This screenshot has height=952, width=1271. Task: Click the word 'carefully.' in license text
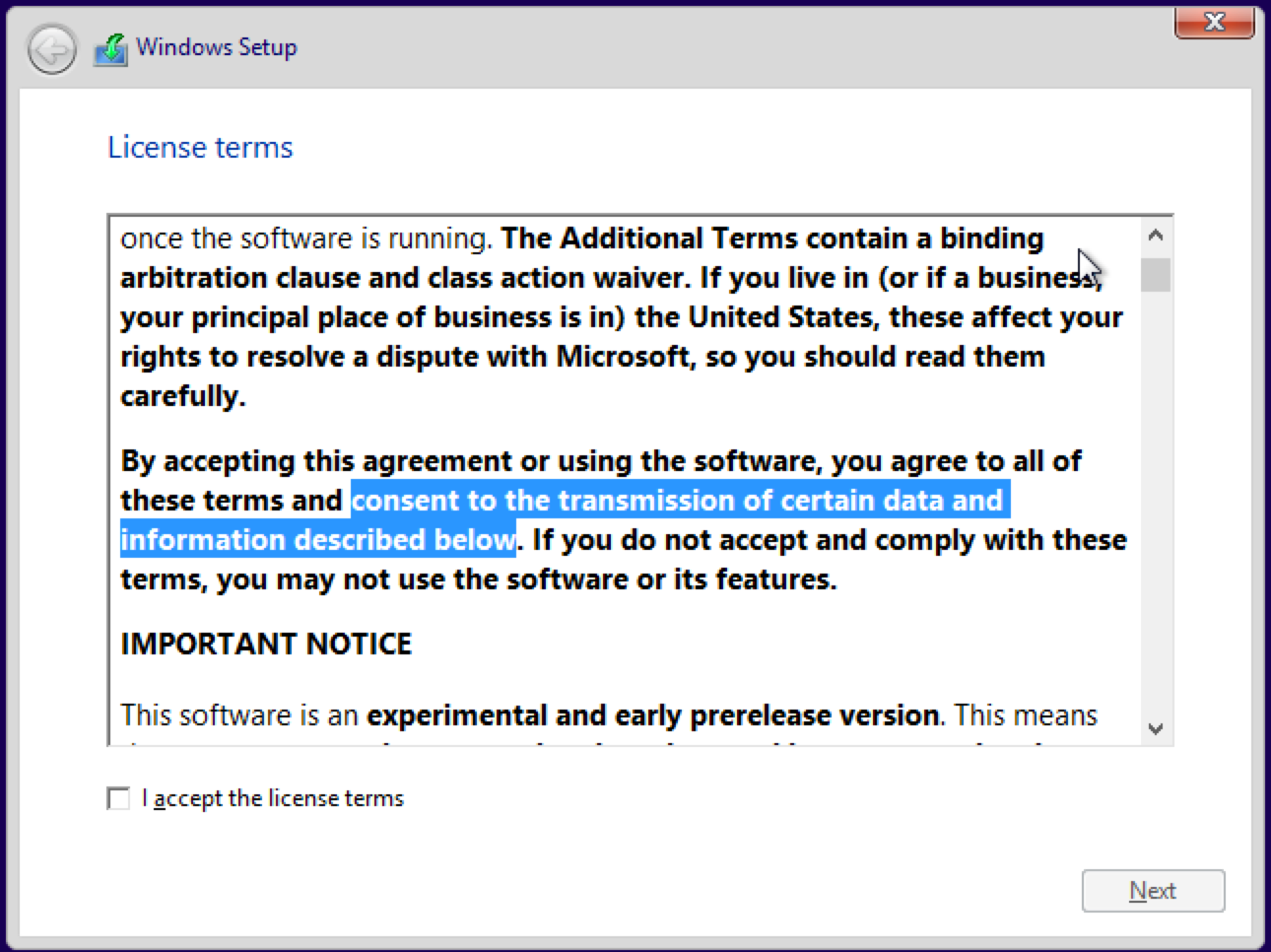click(x=182, y=396)
